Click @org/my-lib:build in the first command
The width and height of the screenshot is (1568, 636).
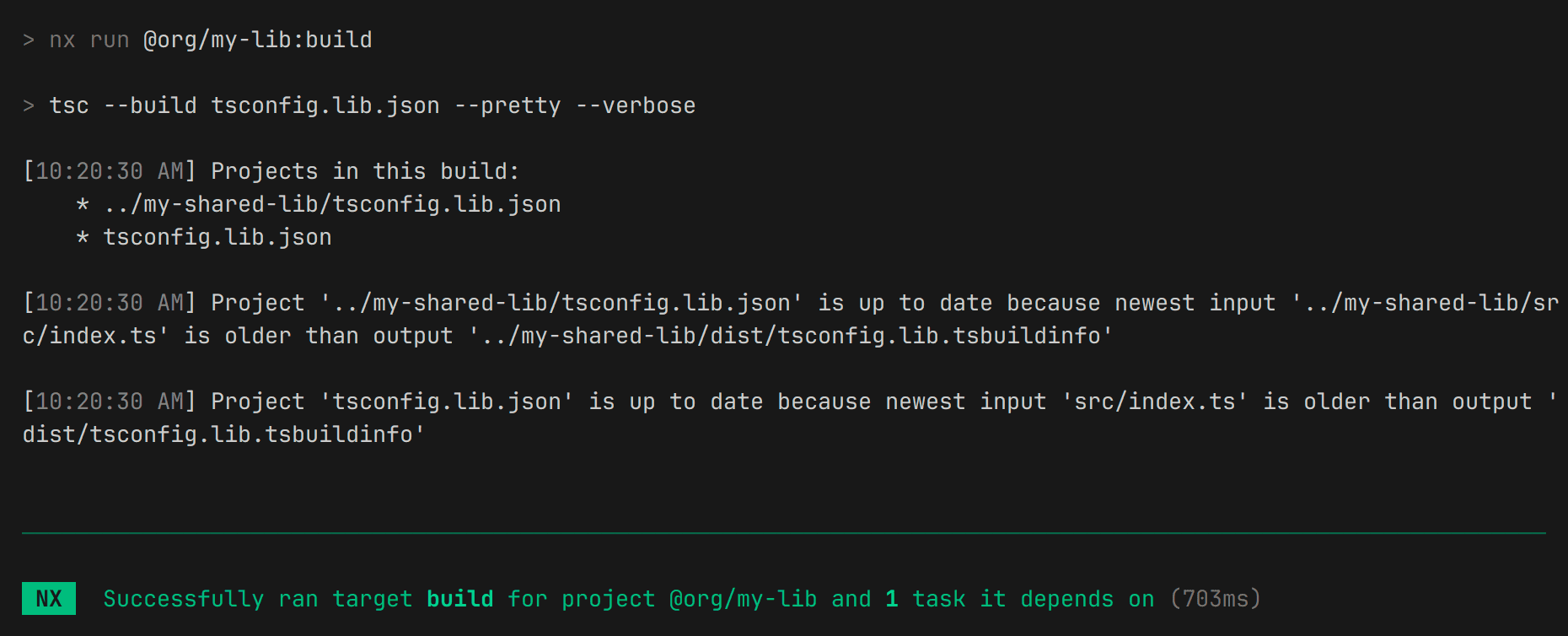[x=257, y=40]
